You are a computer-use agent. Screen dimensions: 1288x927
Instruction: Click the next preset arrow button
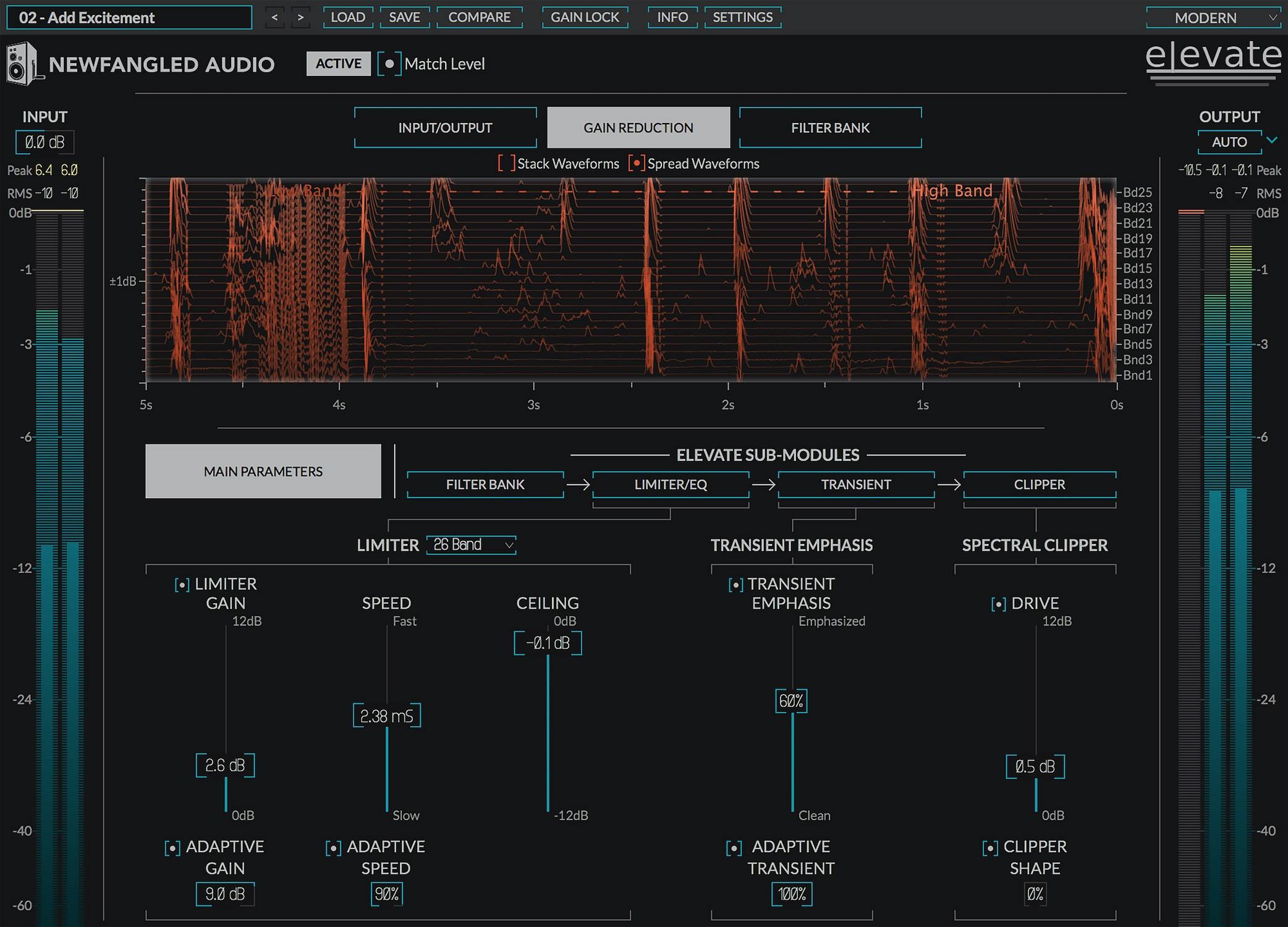[x=300, y=17]
